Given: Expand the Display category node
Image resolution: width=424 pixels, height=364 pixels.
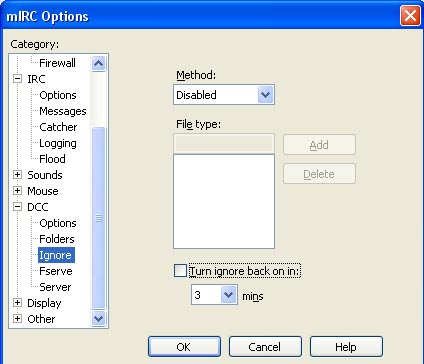Looking at the screenshot, I should click(17, 303).
